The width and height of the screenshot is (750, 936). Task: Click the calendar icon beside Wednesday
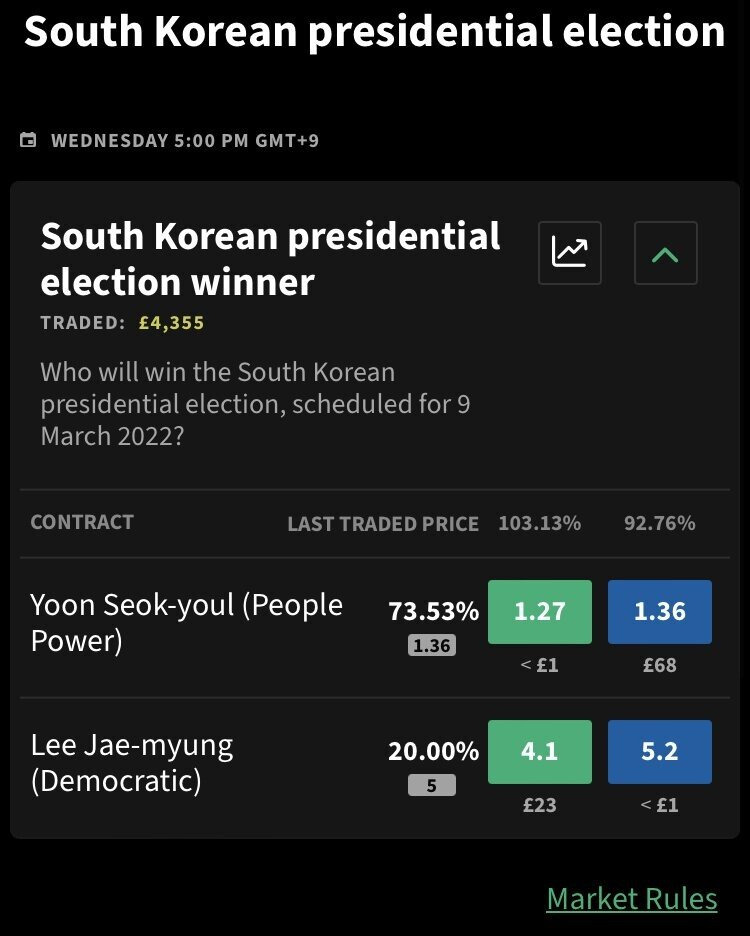pos(28,140)
